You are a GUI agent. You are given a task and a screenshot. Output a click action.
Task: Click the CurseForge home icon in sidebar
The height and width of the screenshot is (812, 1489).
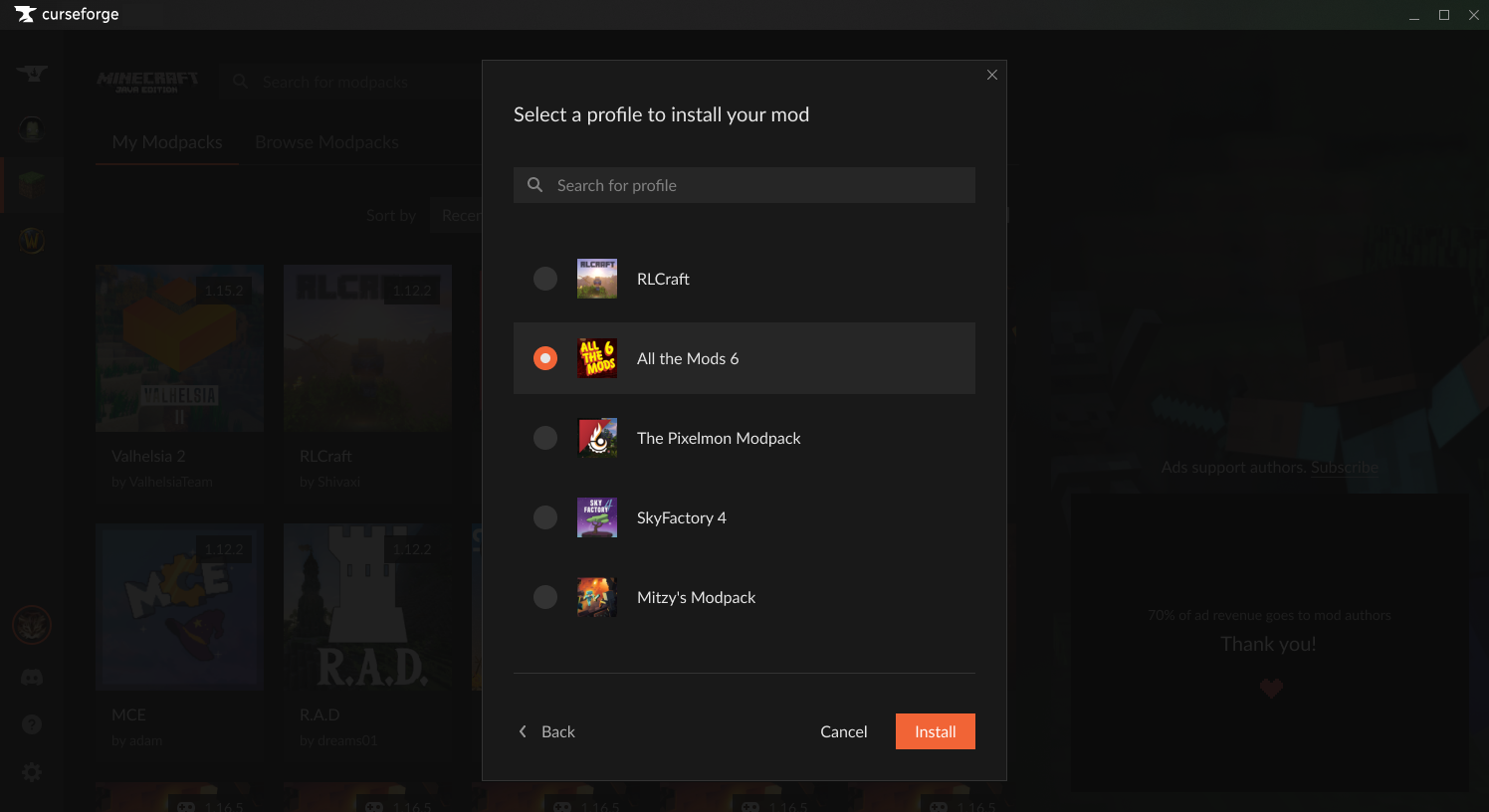[x=32, y=74]
